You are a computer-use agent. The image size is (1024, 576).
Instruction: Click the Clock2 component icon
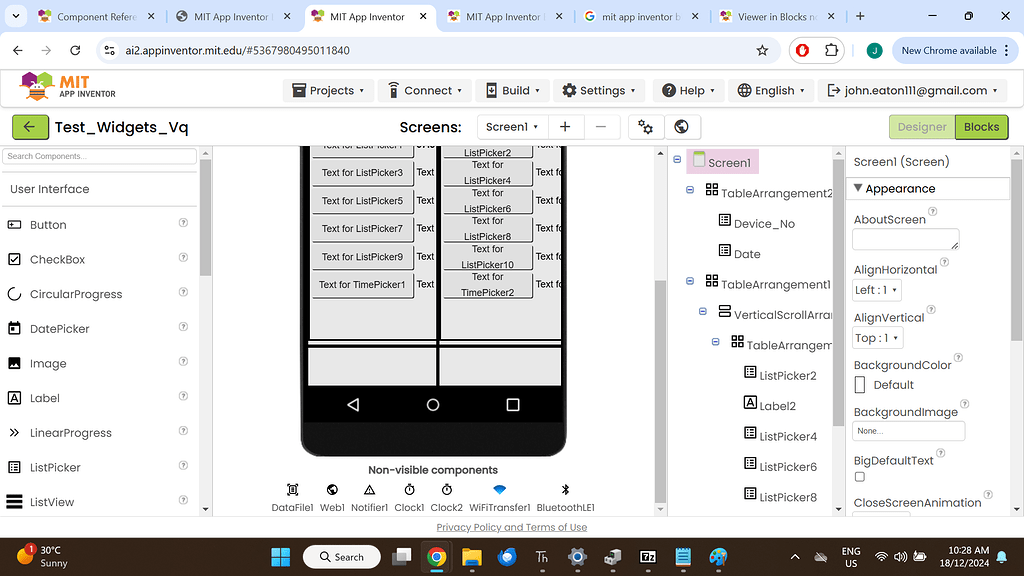click(x=446, y=491)
